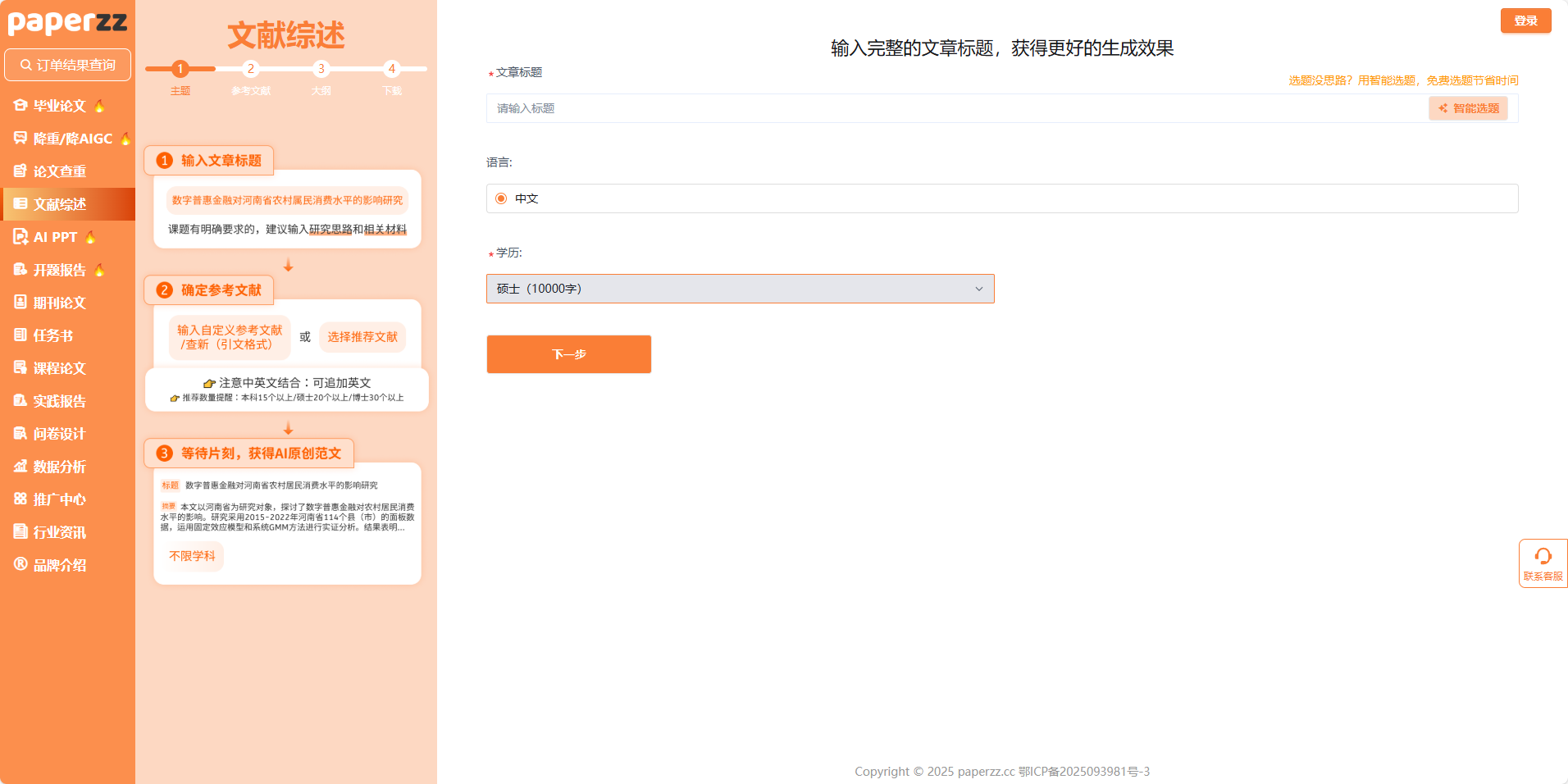1568x784 pixels.
Task: Go to 问卷设计 in the sidebar
Action: [59, 434]
